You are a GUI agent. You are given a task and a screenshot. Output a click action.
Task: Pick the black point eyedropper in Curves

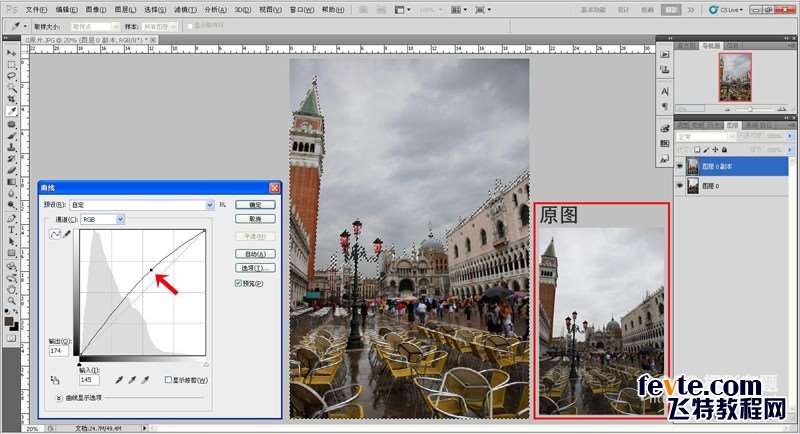point(119,380)
